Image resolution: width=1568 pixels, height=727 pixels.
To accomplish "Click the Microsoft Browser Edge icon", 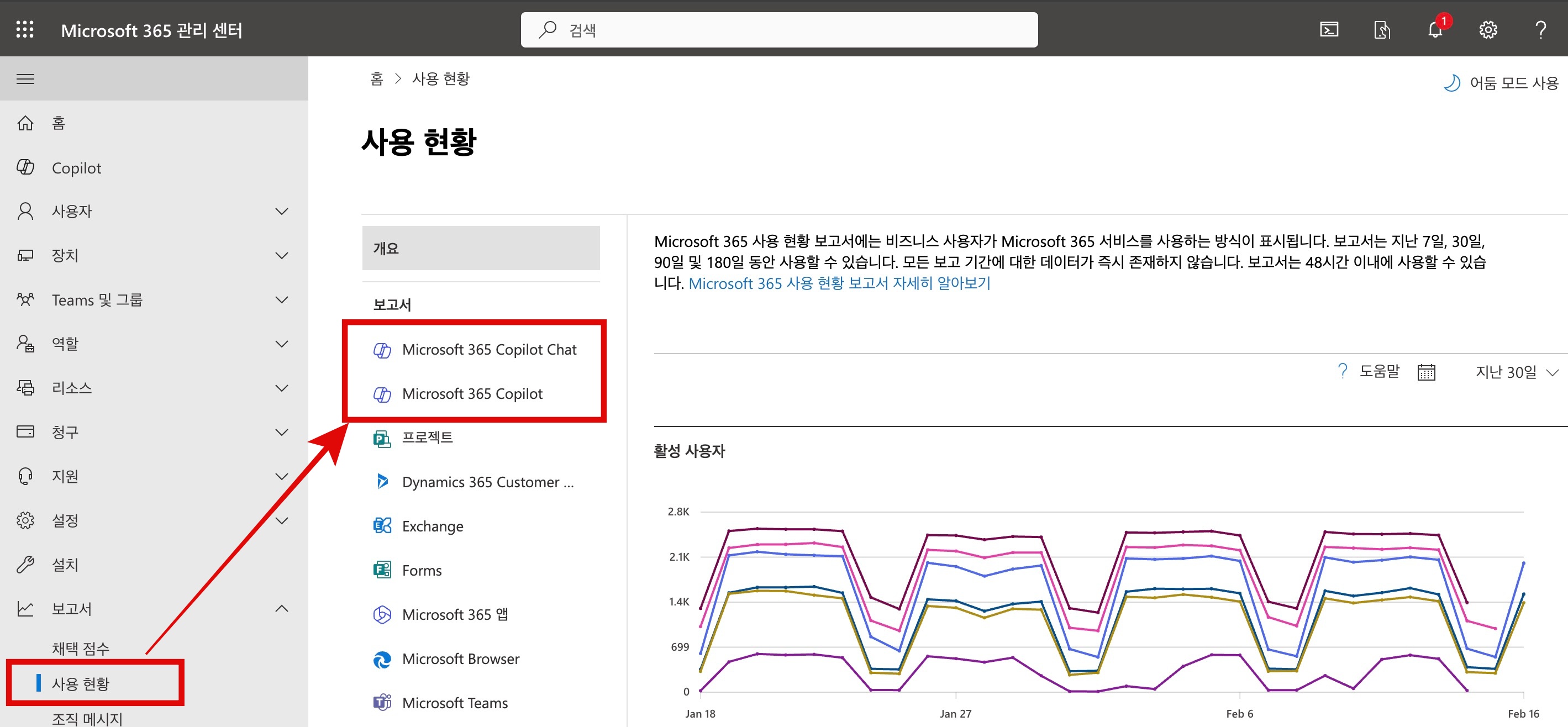I will click(x=382, y=659).
